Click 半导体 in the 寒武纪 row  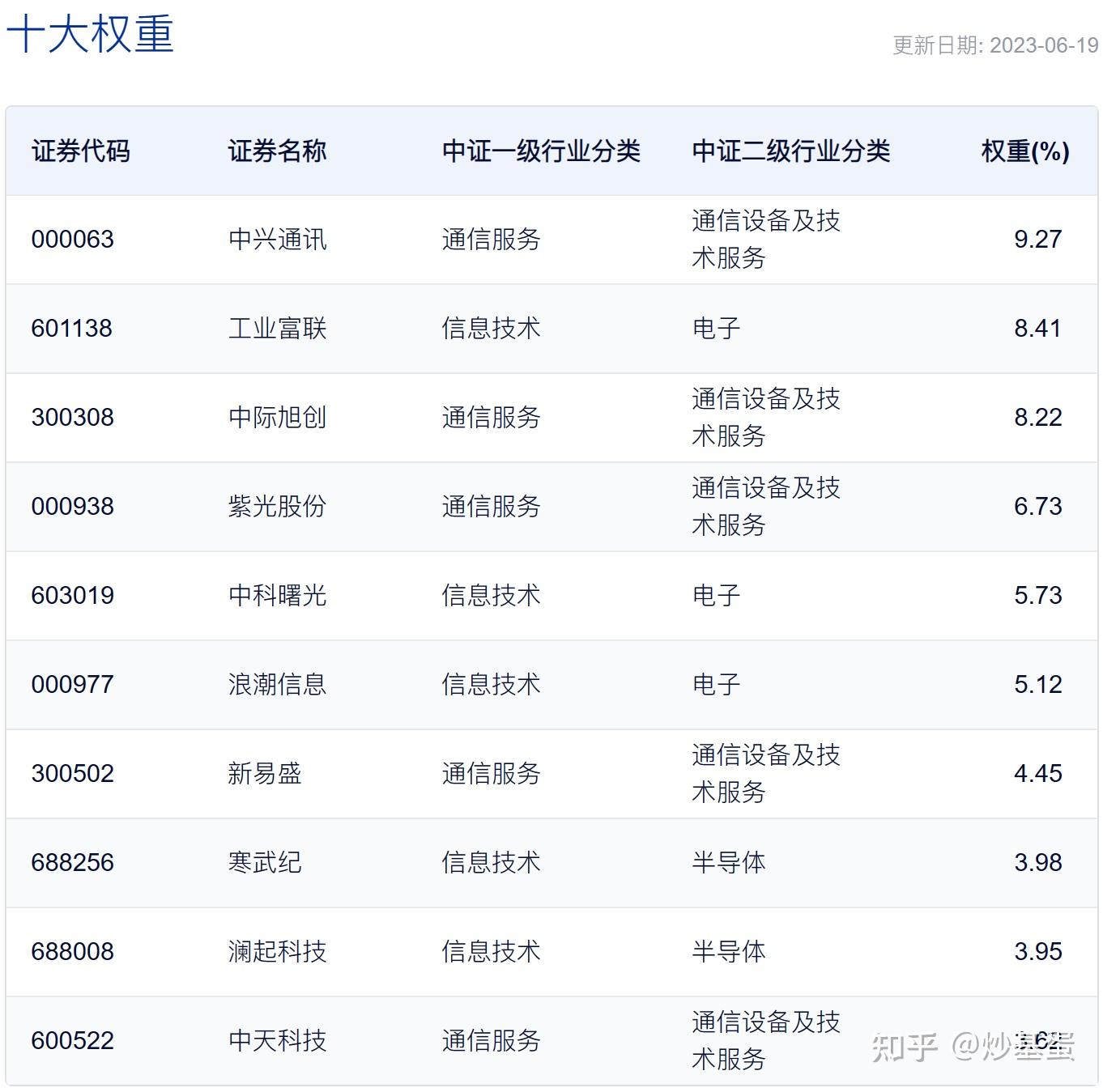tap(729, 863)
